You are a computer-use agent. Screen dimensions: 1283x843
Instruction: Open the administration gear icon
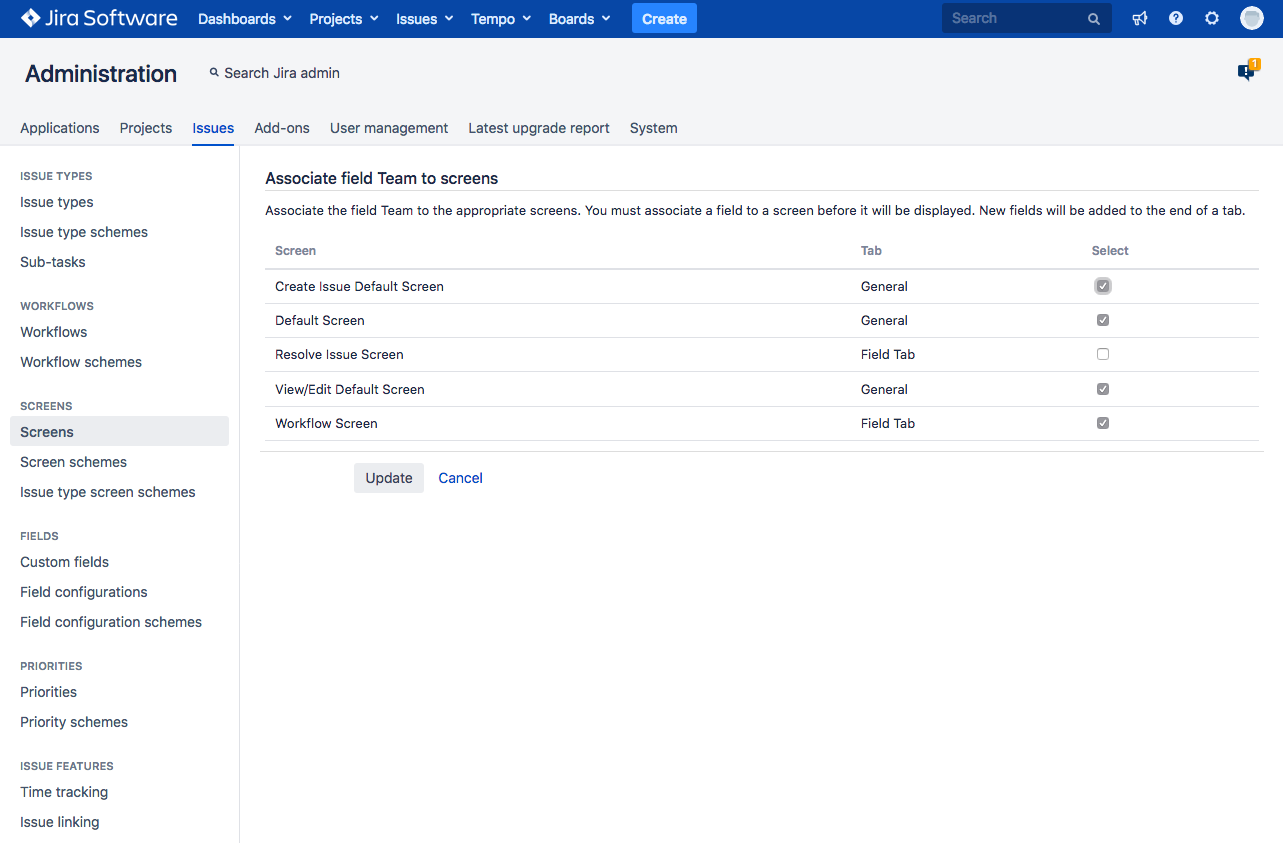tap(1212, 19)
